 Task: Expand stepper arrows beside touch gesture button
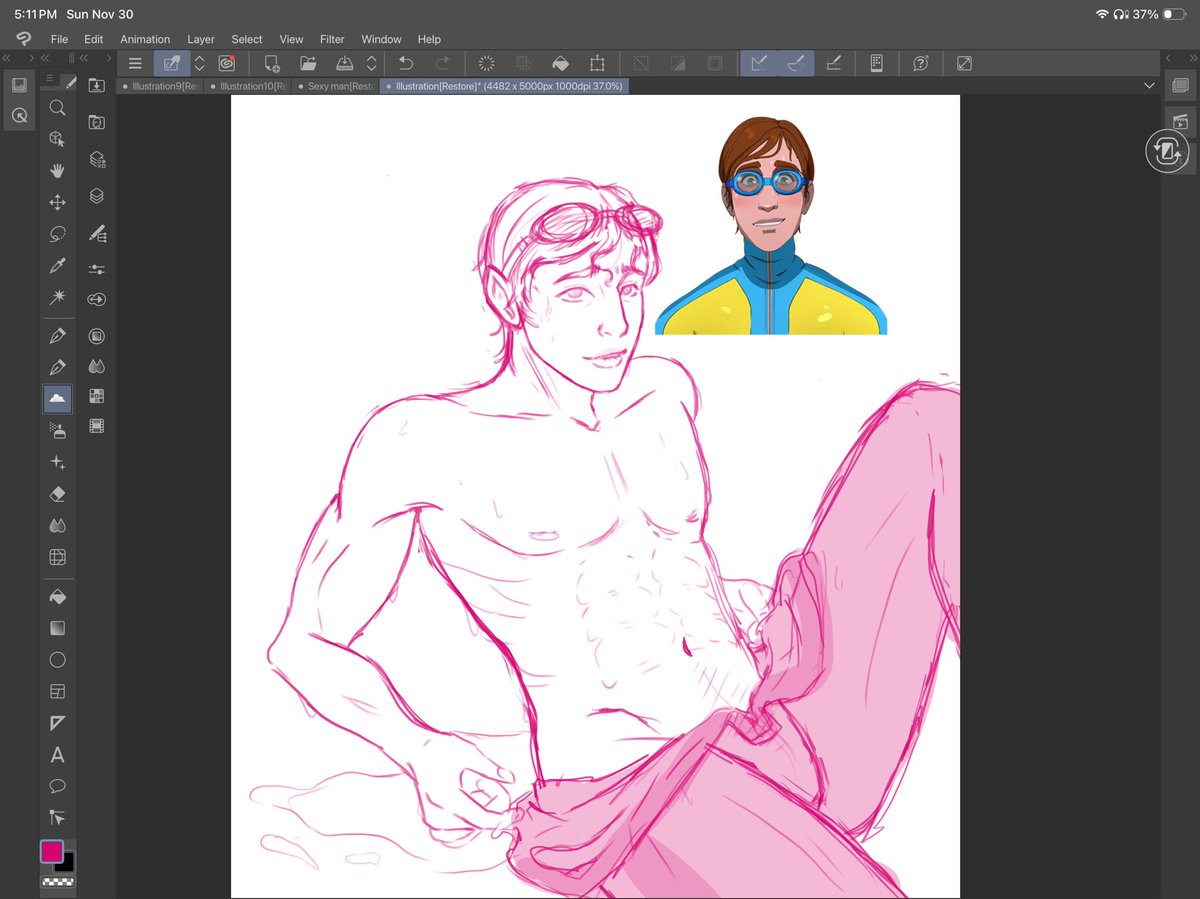click(x=199, y=63)
